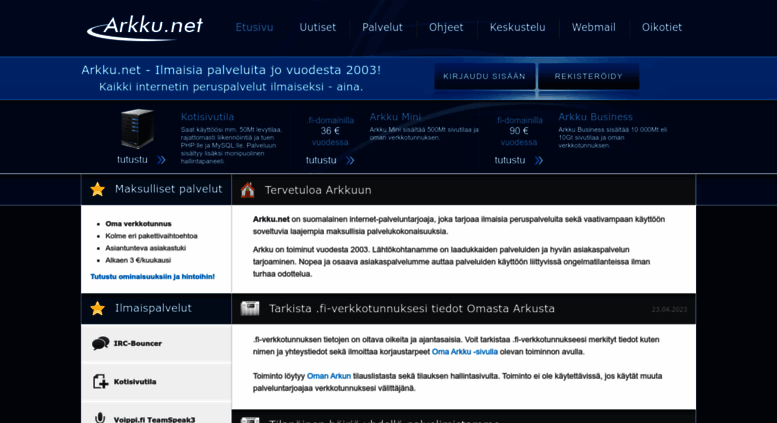Open Kotisivutila in the free services sidebar
The image size is (777, 423).
click(x=156, y=381)
